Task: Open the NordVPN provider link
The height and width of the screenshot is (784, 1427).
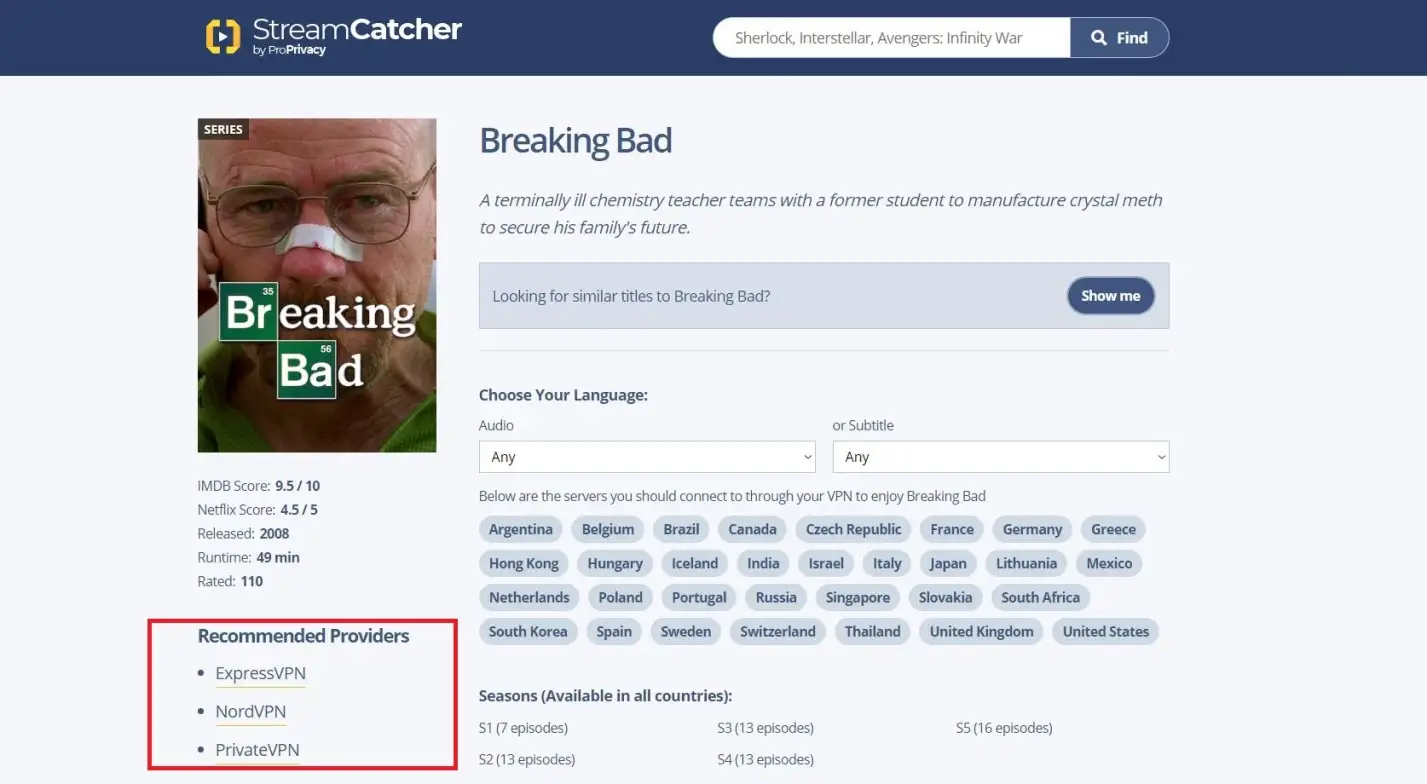Action: point(250,711)
